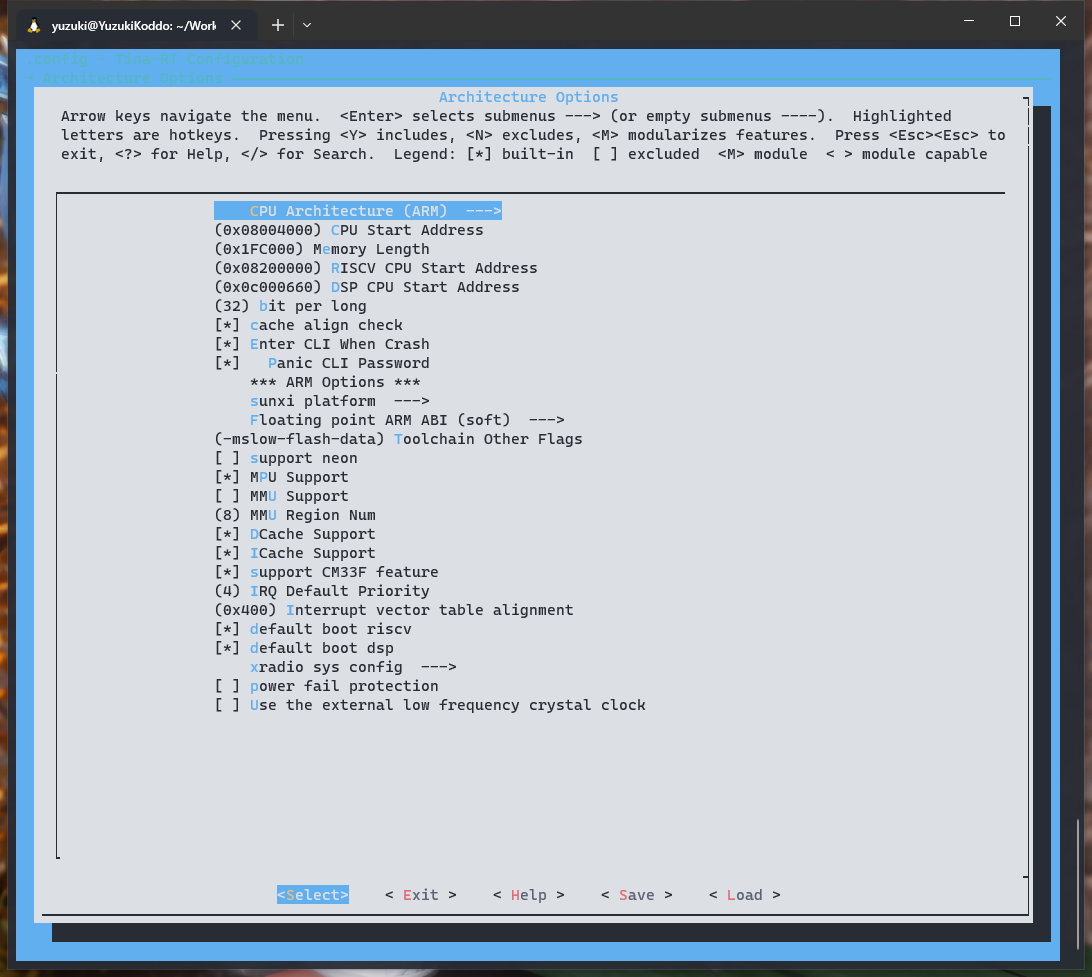The height and width of the screenshot is (977, 1092).
Task: Minimize the terminal window
Action: click(968, 21)
